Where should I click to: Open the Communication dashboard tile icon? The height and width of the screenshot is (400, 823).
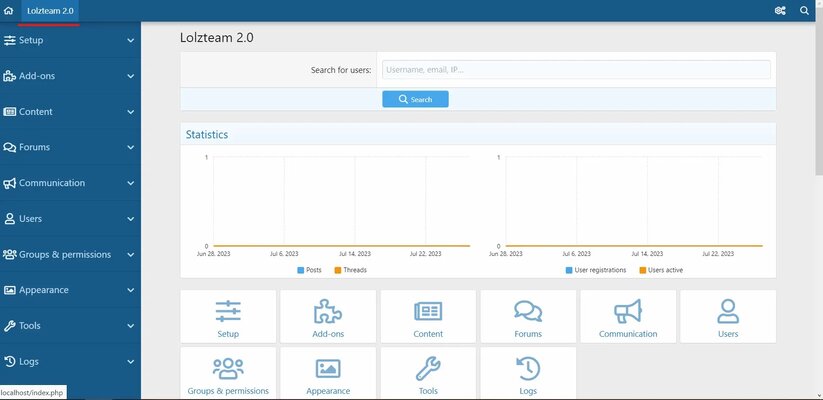[628, 311]
